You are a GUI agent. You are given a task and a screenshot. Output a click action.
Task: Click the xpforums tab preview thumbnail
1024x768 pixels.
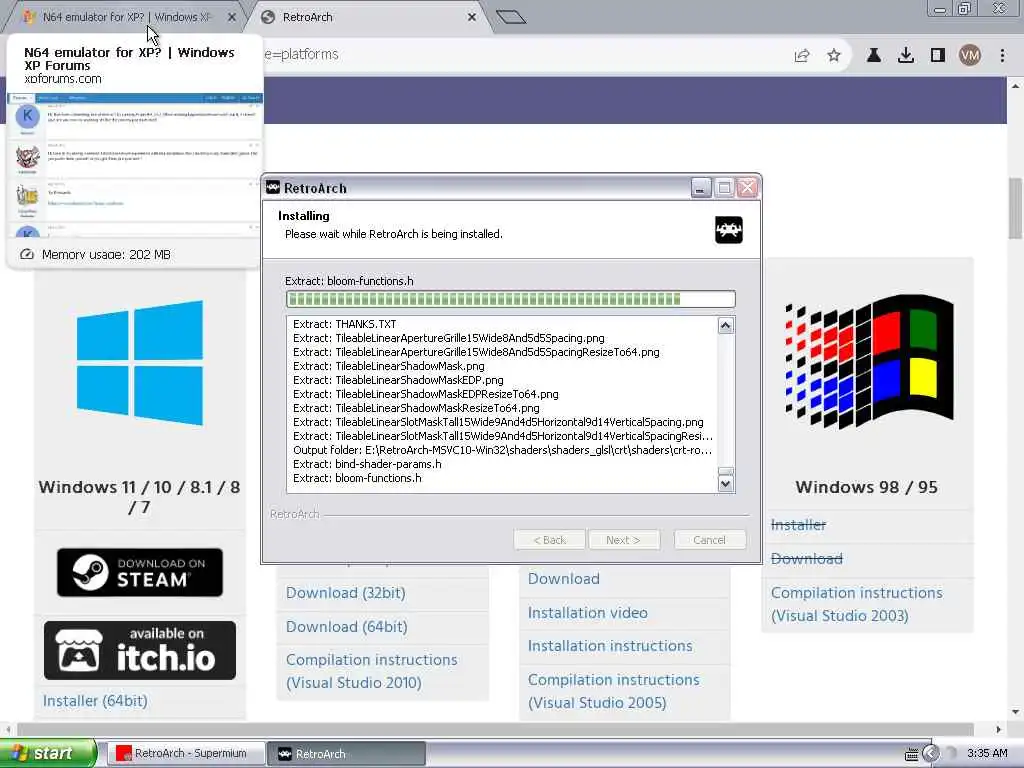coord(134,165)
